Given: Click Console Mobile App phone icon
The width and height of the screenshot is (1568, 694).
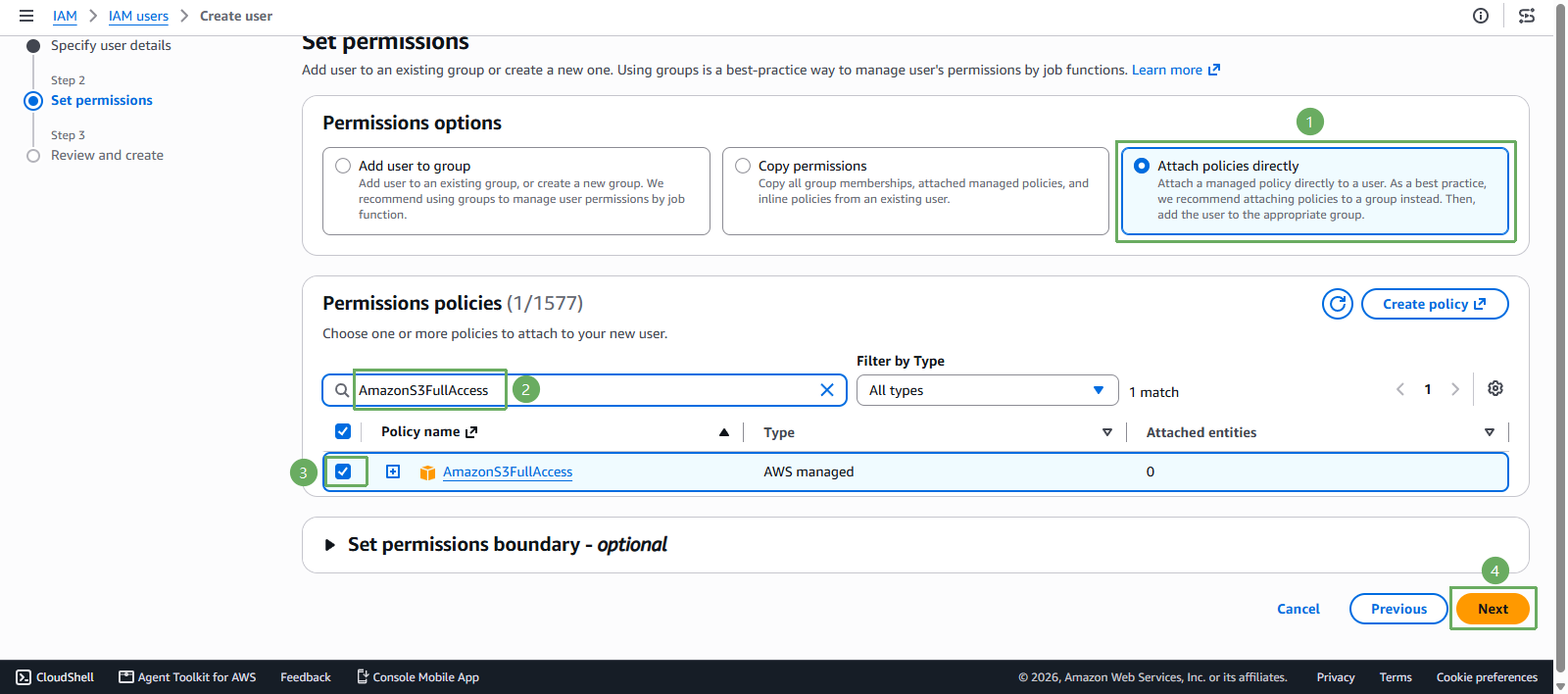Looking at the screenshot, I should (x=363, y=676).
